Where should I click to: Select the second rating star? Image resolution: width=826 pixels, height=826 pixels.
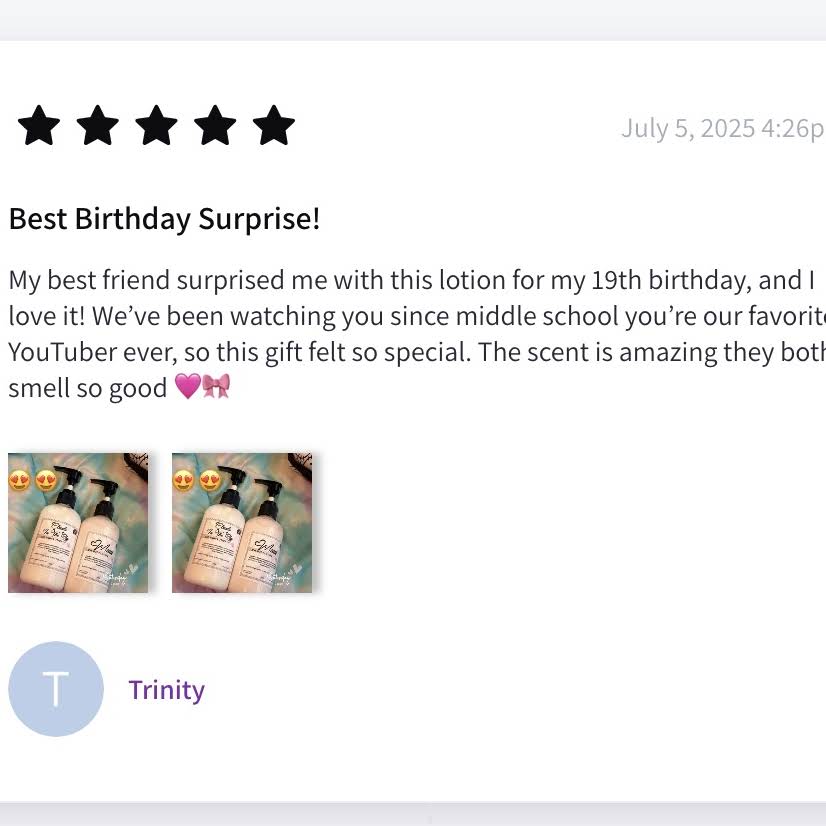click(x=98, y=127)
